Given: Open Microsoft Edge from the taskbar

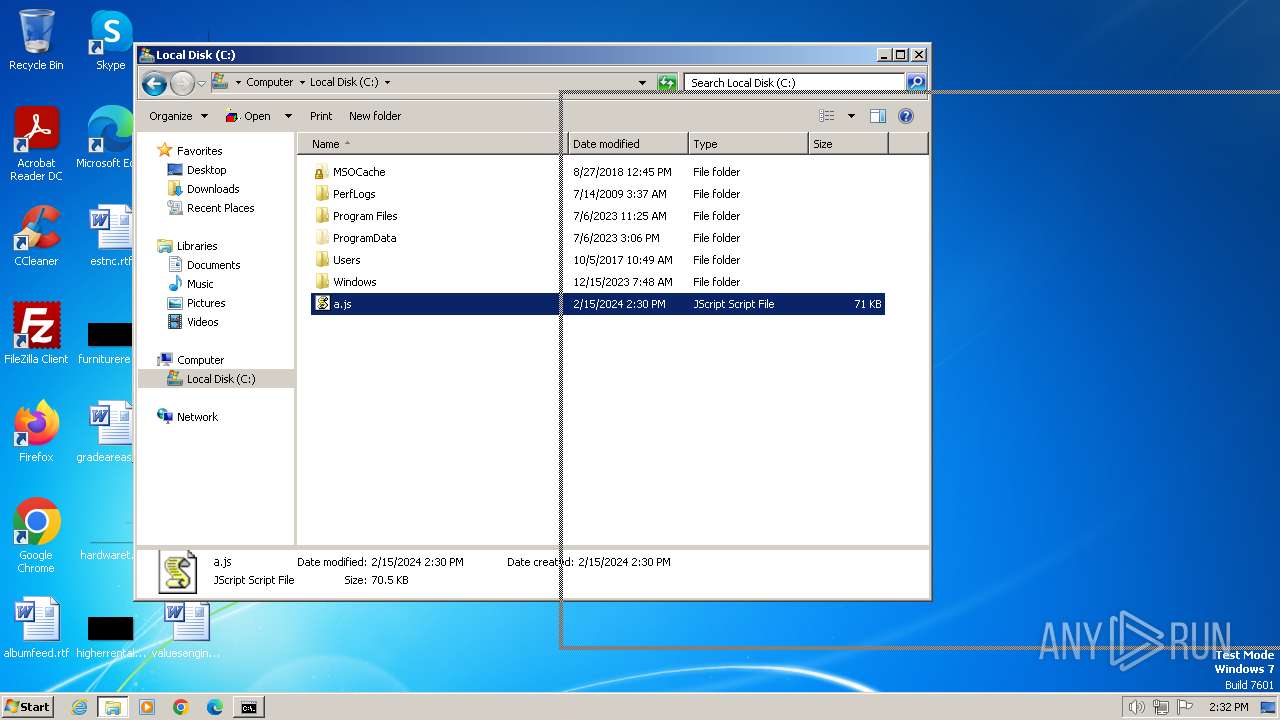Looking at the screenshot, I should point(215,707).
